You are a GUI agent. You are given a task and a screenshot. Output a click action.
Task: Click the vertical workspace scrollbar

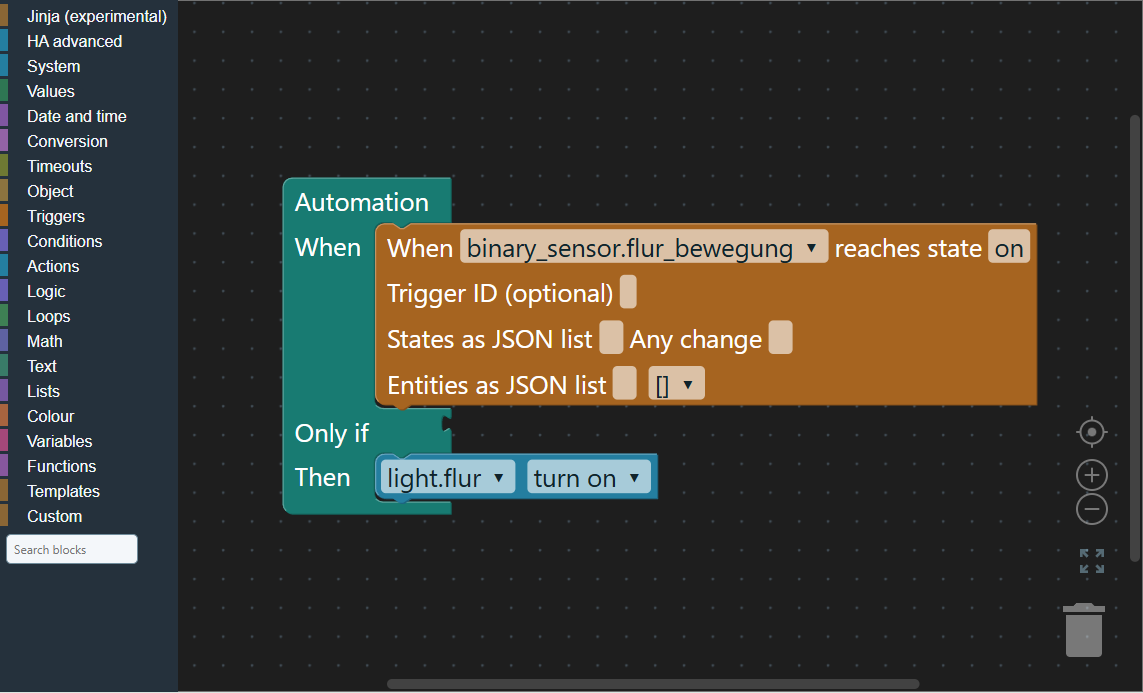tap(1135, 338)
